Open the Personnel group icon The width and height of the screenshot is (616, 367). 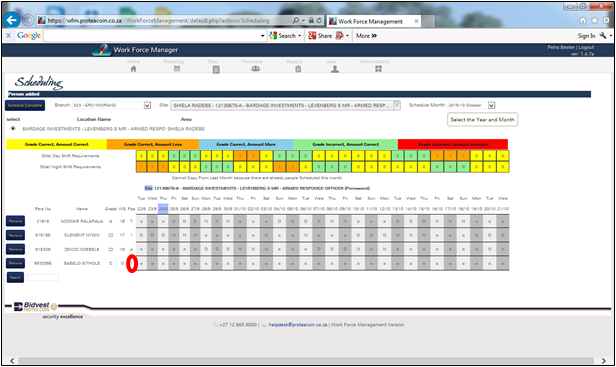pos(255,69)
